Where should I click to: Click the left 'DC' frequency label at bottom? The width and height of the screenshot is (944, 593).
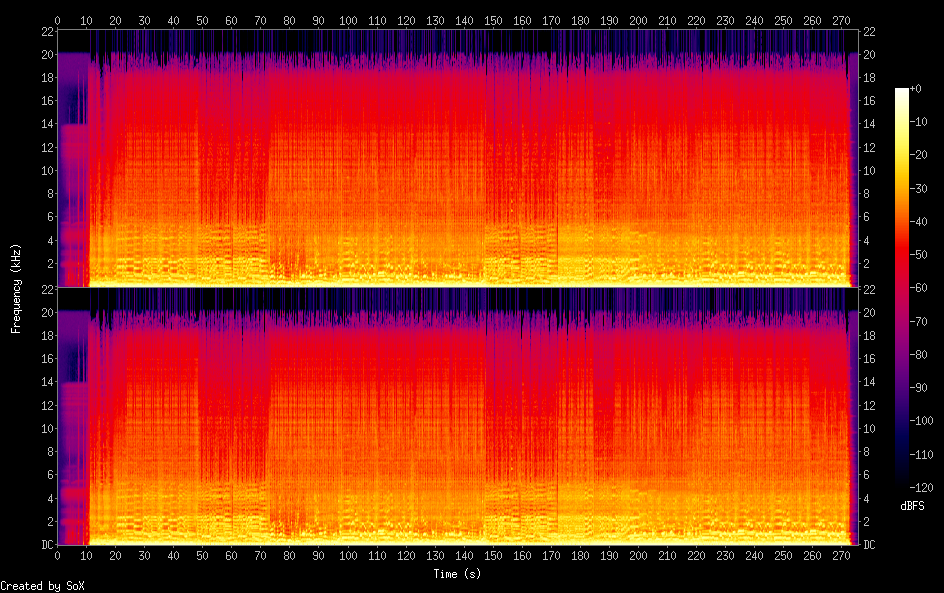tap(45, 545)
